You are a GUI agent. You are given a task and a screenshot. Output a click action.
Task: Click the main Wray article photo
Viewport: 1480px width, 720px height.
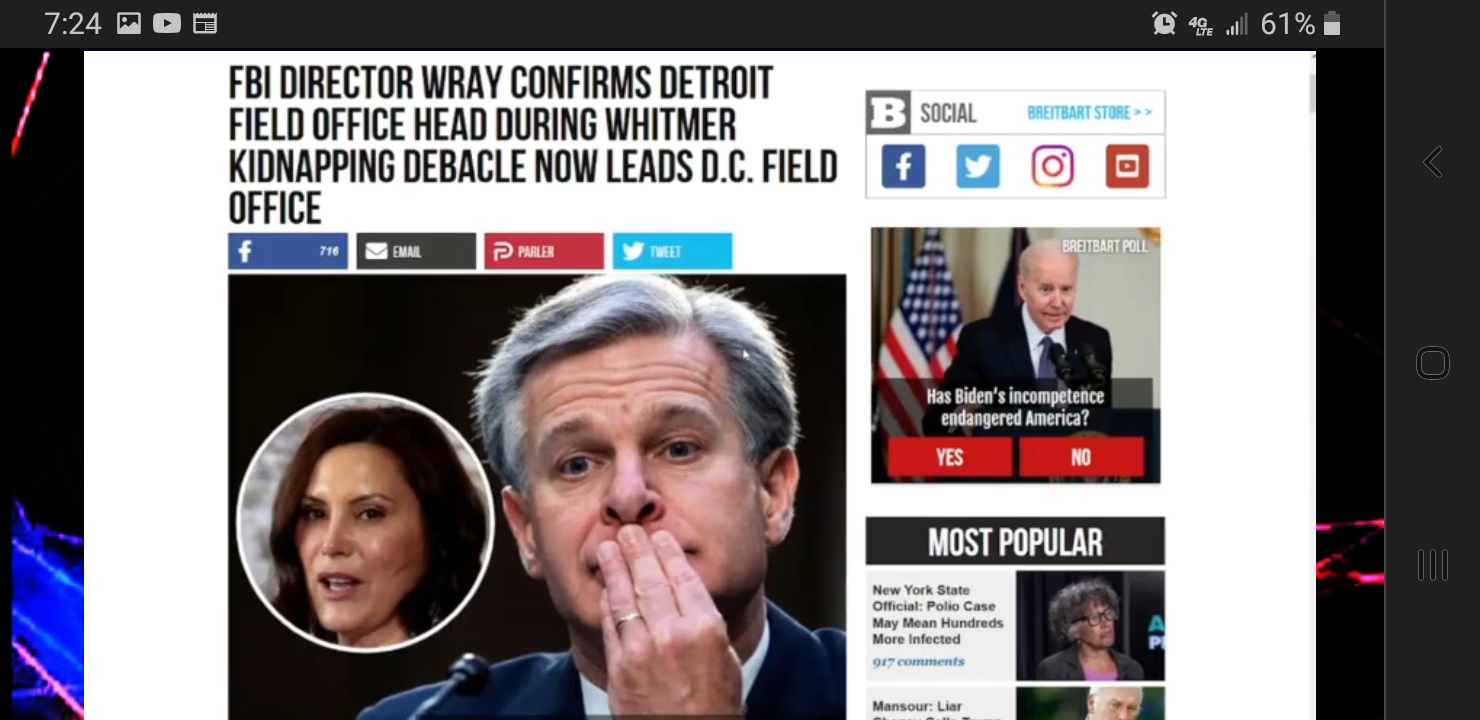click(537, 497)
